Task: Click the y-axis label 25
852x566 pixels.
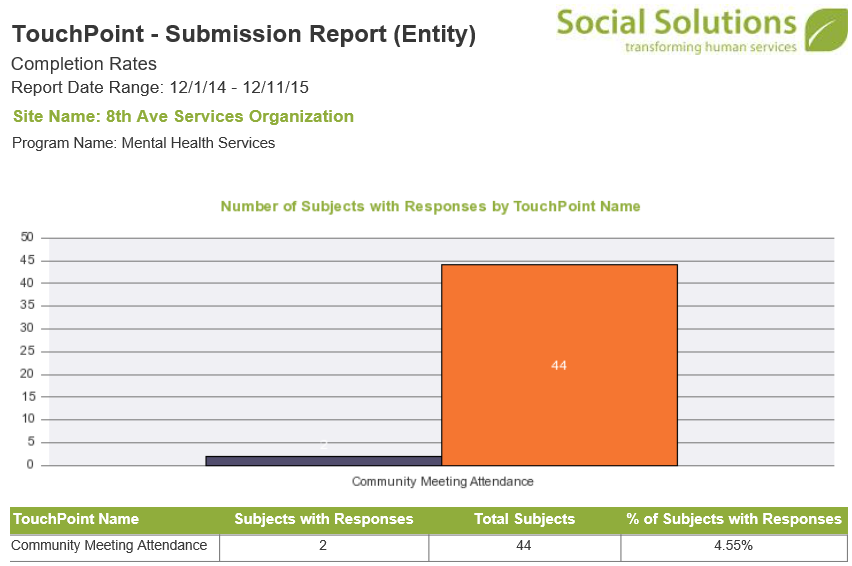Action: 27,351
